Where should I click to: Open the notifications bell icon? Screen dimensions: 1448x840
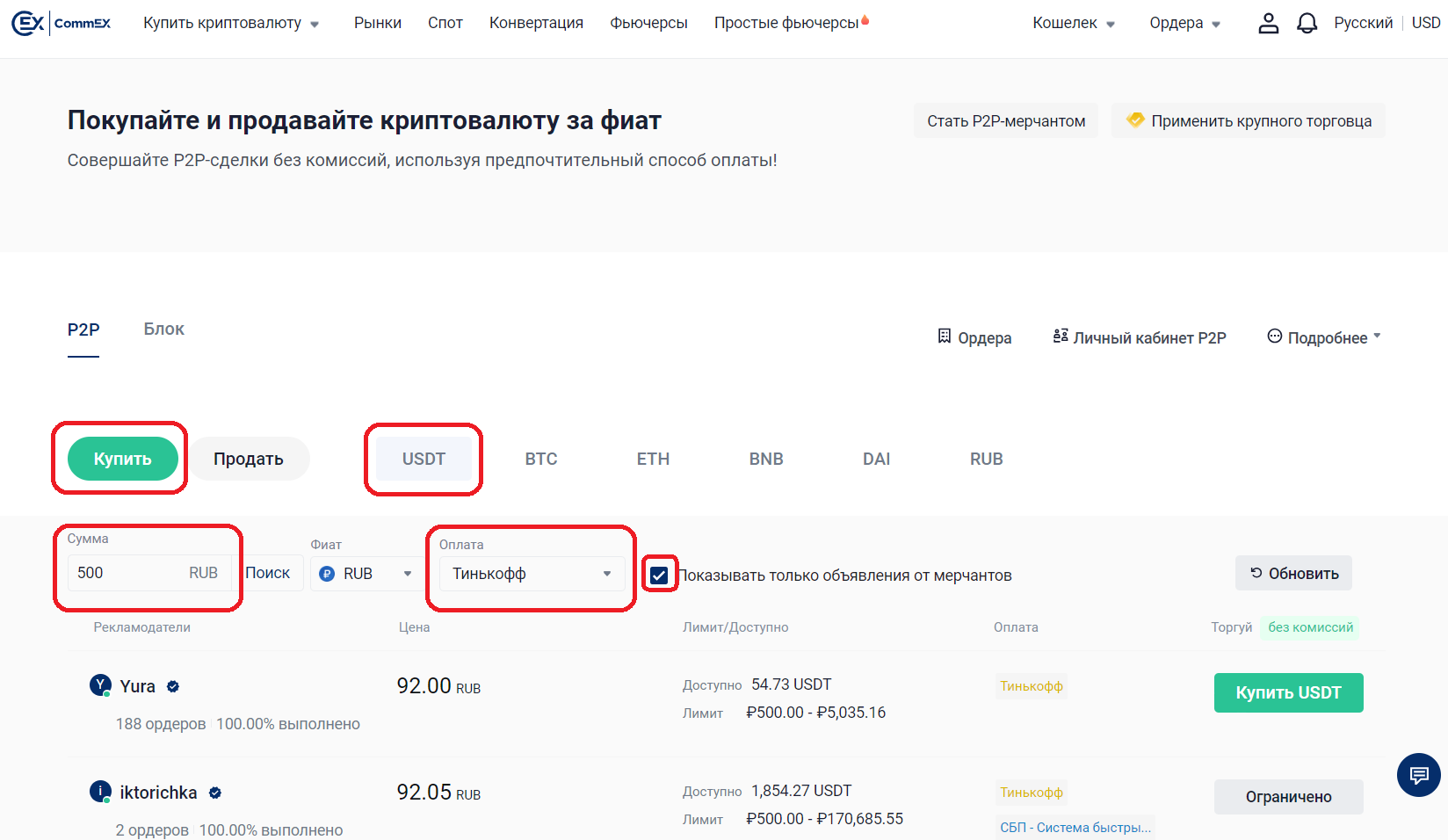[1307, 23]
